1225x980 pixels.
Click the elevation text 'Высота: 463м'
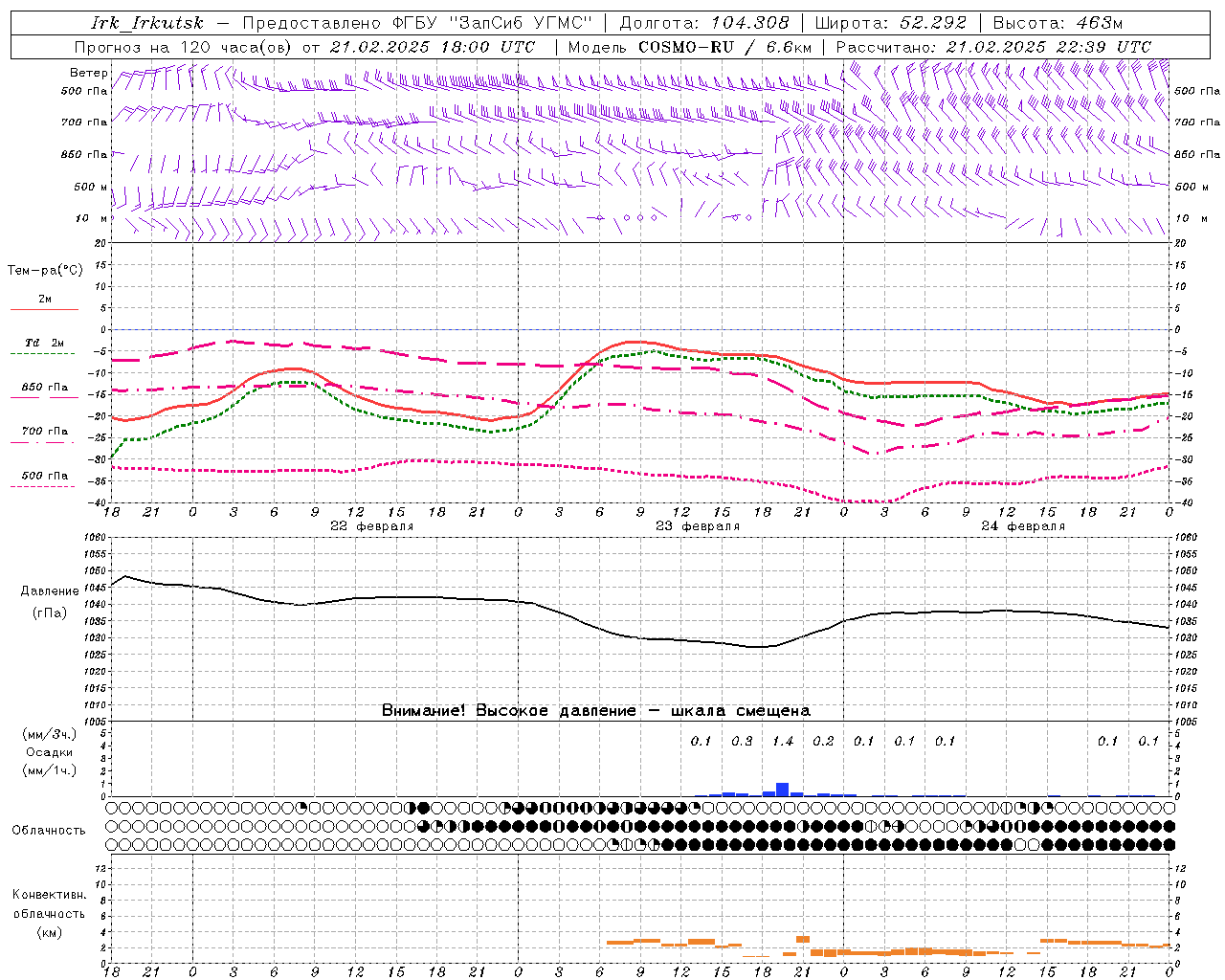[1058, 23]
